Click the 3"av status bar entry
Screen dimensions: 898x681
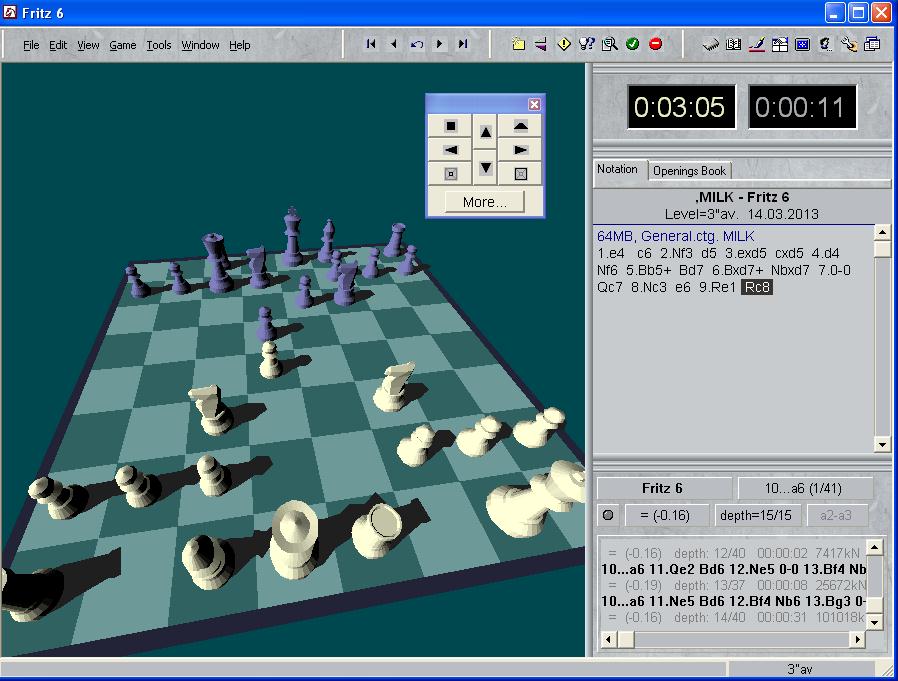[800, 669]
